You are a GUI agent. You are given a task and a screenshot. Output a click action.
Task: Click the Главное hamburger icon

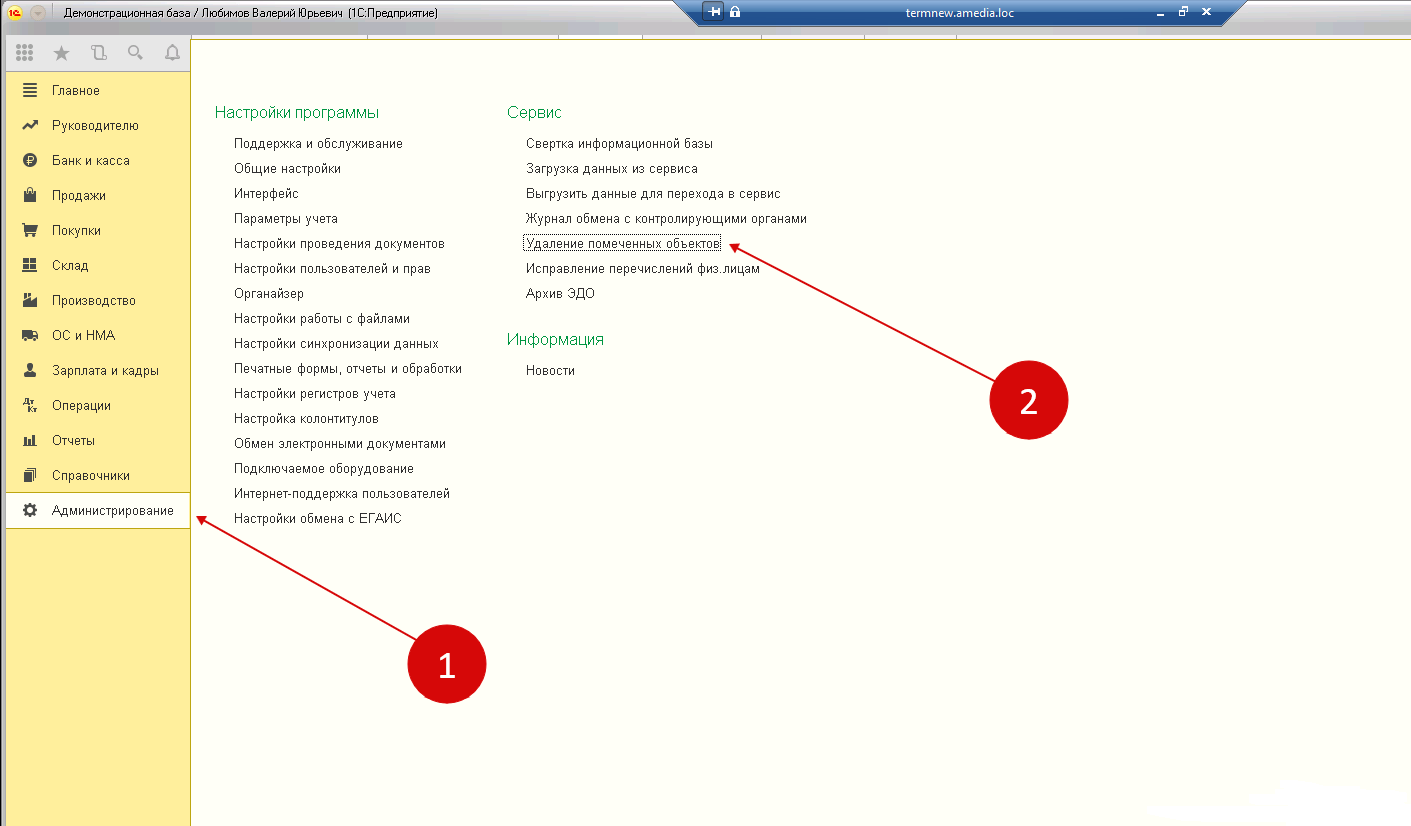(x=30, y=90)
